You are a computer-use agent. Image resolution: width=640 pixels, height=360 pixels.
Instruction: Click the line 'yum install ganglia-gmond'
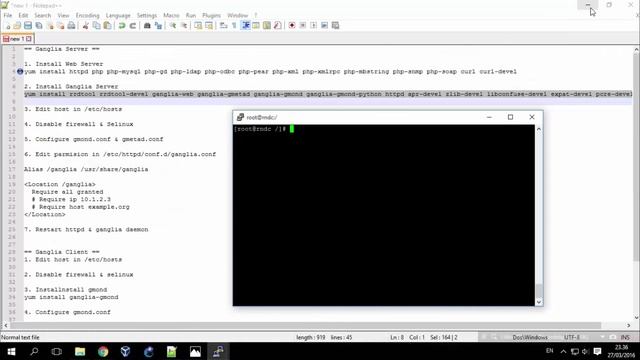71,297
